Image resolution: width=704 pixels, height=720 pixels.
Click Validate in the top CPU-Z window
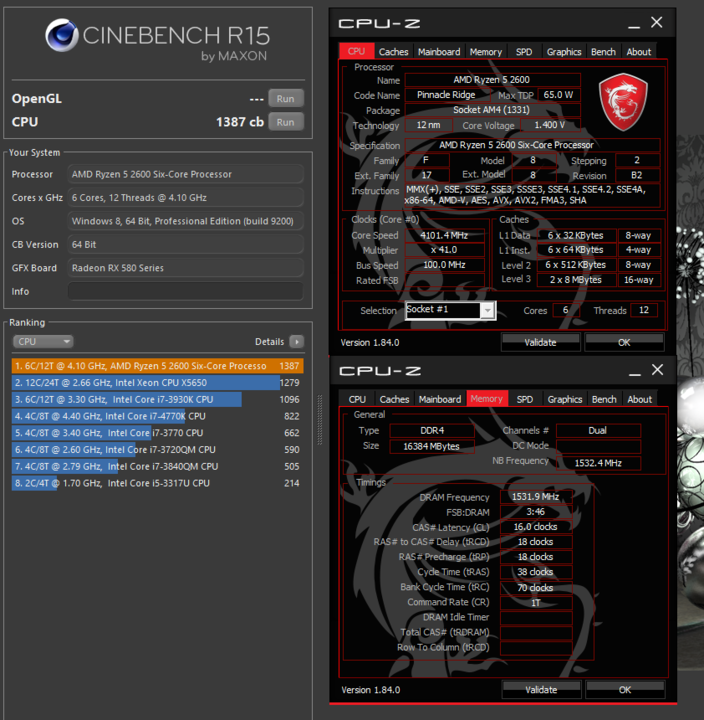point(541,343)
